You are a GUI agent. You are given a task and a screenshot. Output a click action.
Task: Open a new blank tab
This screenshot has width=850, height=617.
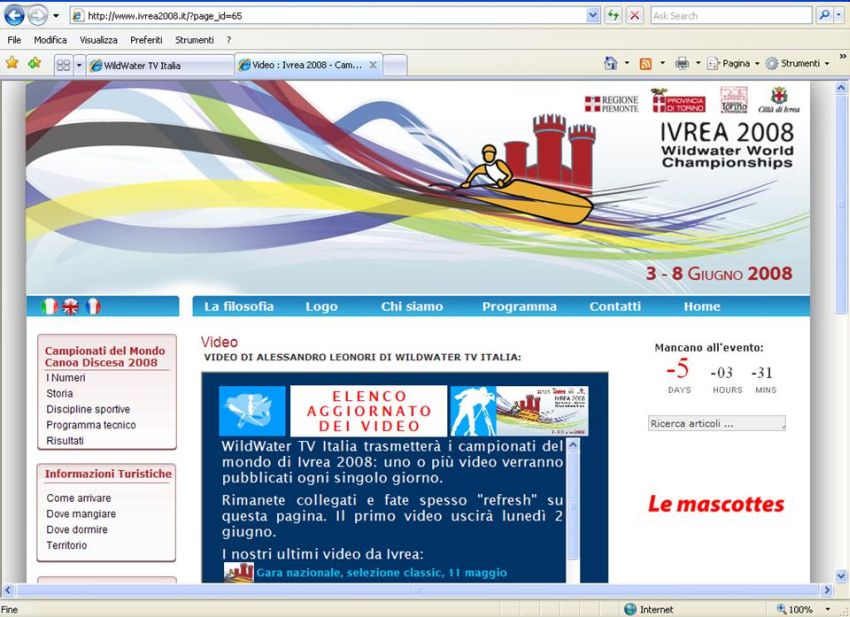(x=395, y=65)
